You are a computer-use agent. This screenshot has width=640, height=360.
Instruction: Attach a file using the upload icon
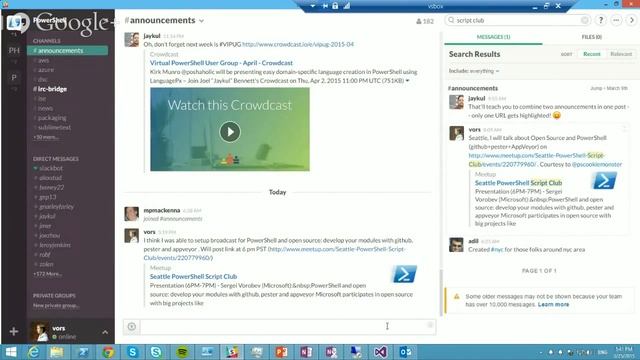pyautogui.click(x=131, y=327)
